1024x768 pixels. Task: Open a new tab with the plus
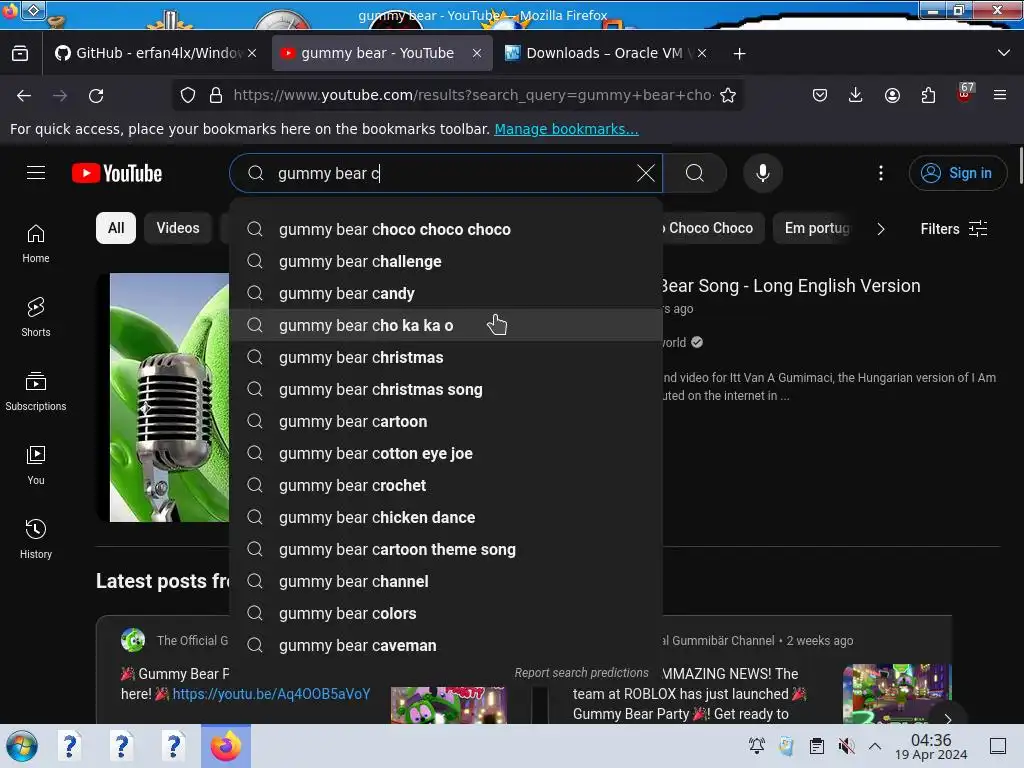click(739, 54)
